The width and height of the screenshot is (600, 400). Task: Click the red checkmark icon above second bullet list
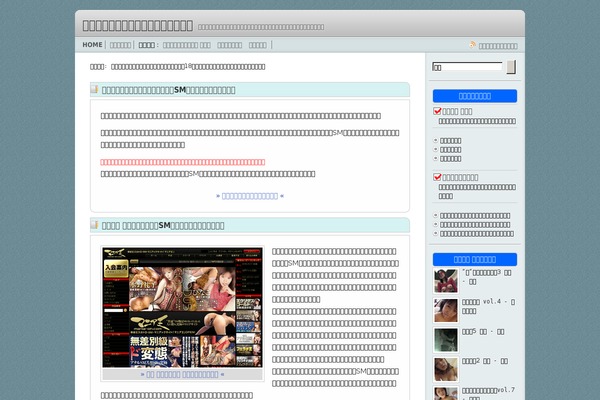[437, 177]
